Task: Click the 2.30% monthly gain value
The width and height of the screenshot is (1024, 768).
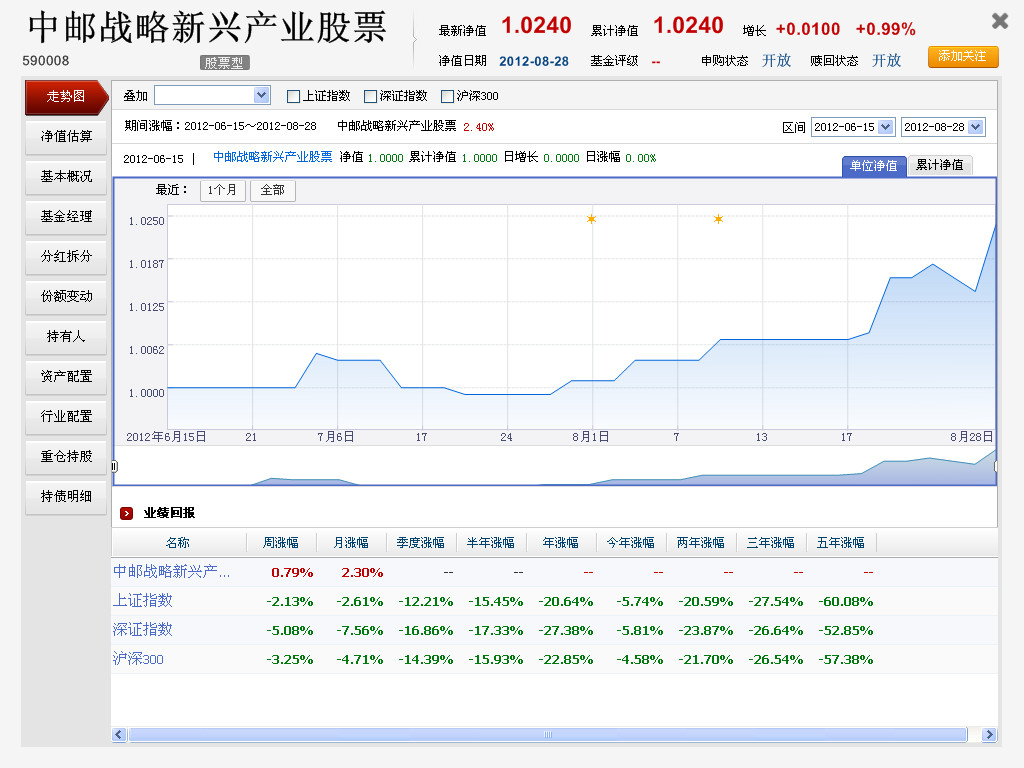Action: 362,573
